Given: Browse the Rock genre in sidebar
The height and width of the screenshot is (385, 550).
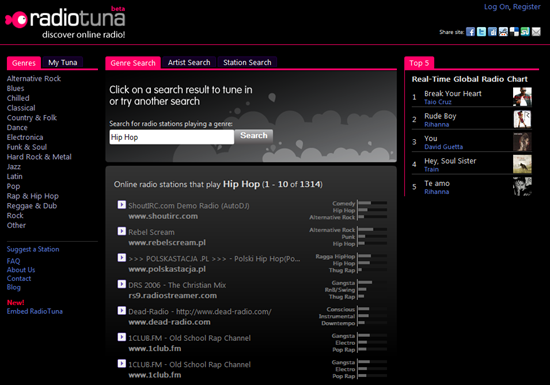Looking at the screenshot, I should coord(15,216).
